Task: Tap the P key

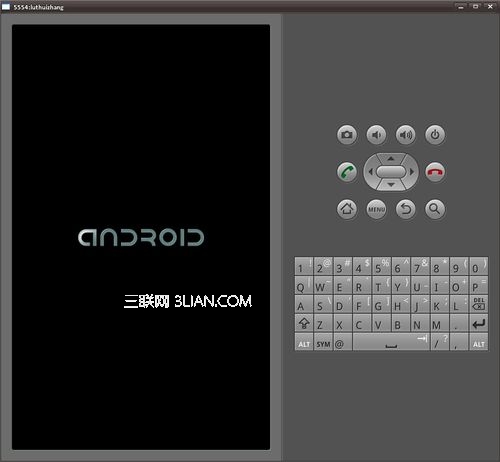Action: tap(479, 285)
